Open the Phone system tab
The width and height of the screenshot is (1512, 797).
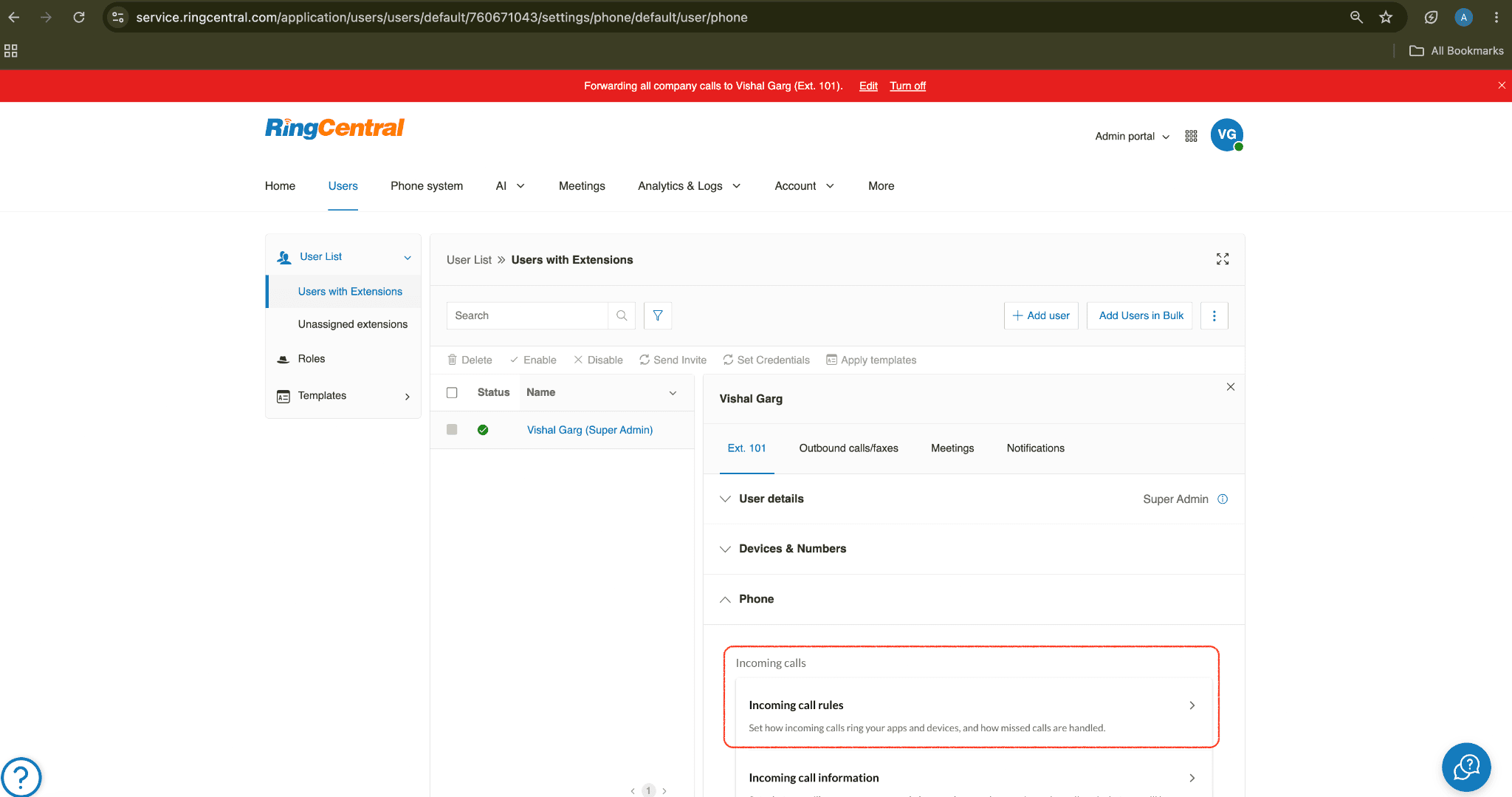coord(427,186)
